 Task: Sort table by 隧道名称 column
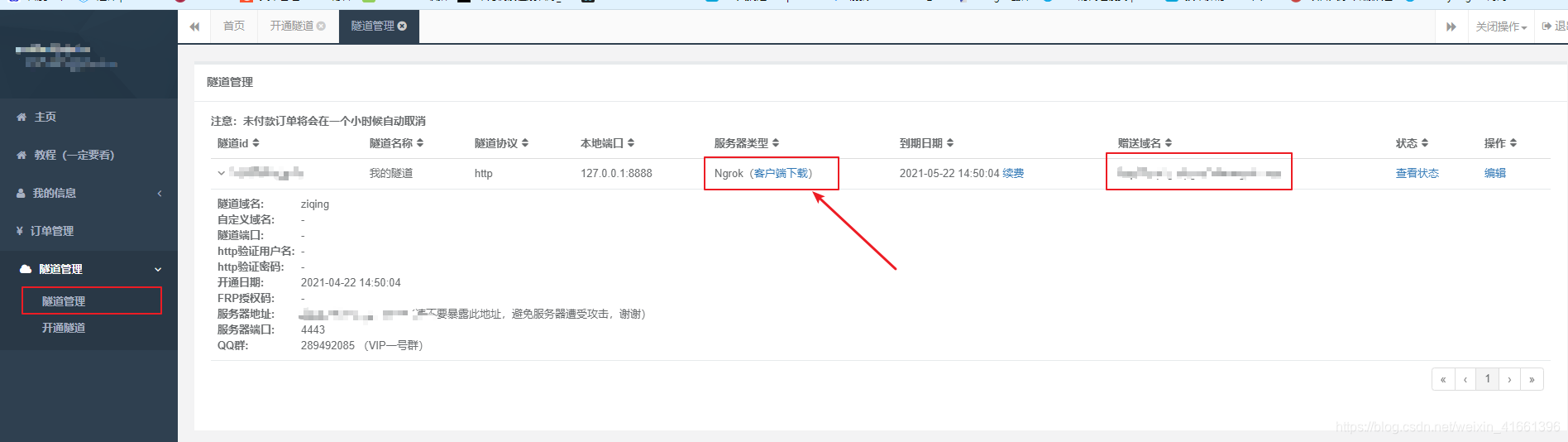(396, 143)
